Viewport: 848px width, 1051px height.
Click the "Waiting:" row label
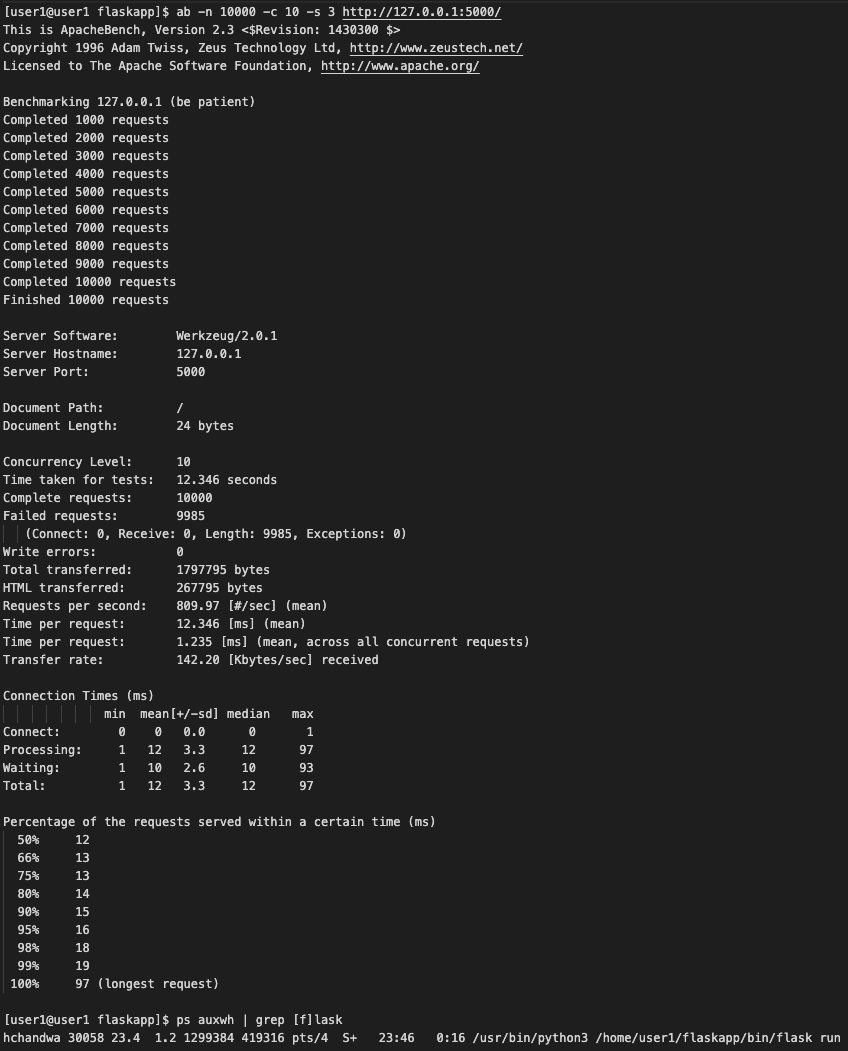pos(32,768)
